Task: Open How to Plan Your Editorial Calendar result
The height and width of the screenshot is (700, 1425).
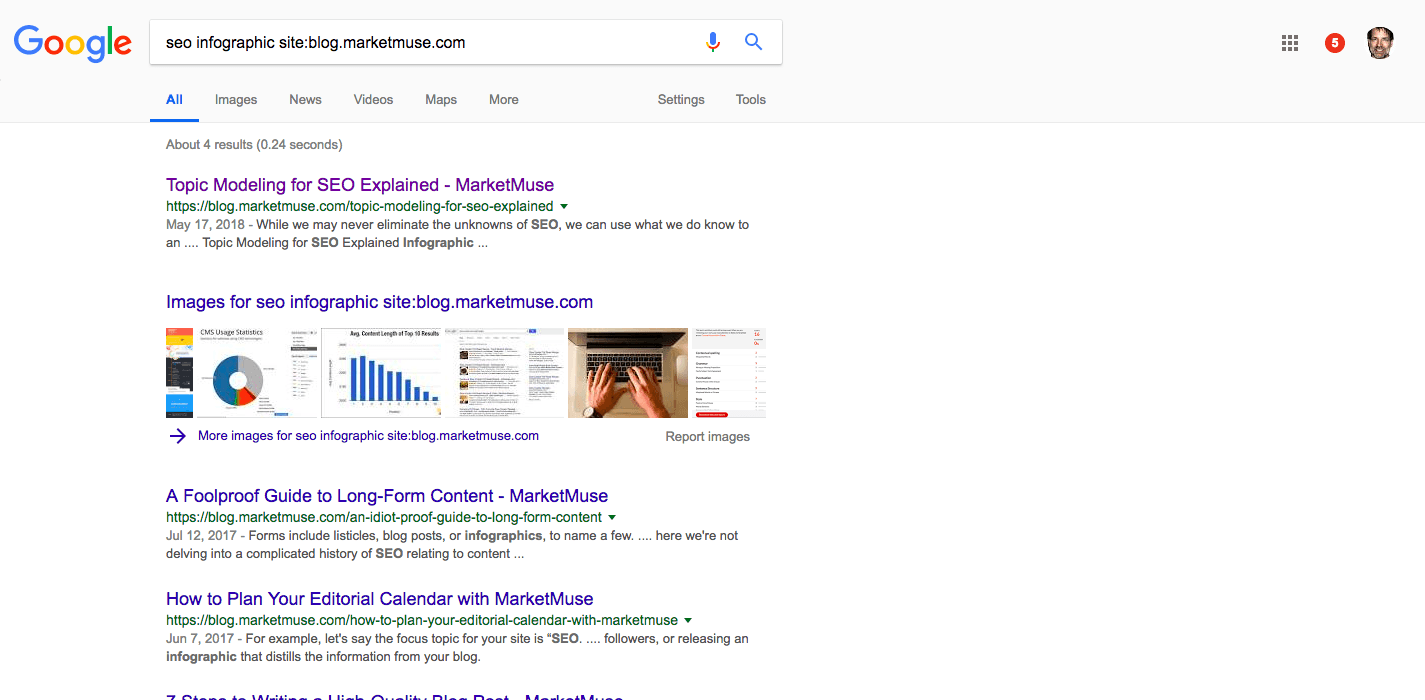Action: (380, 599)
